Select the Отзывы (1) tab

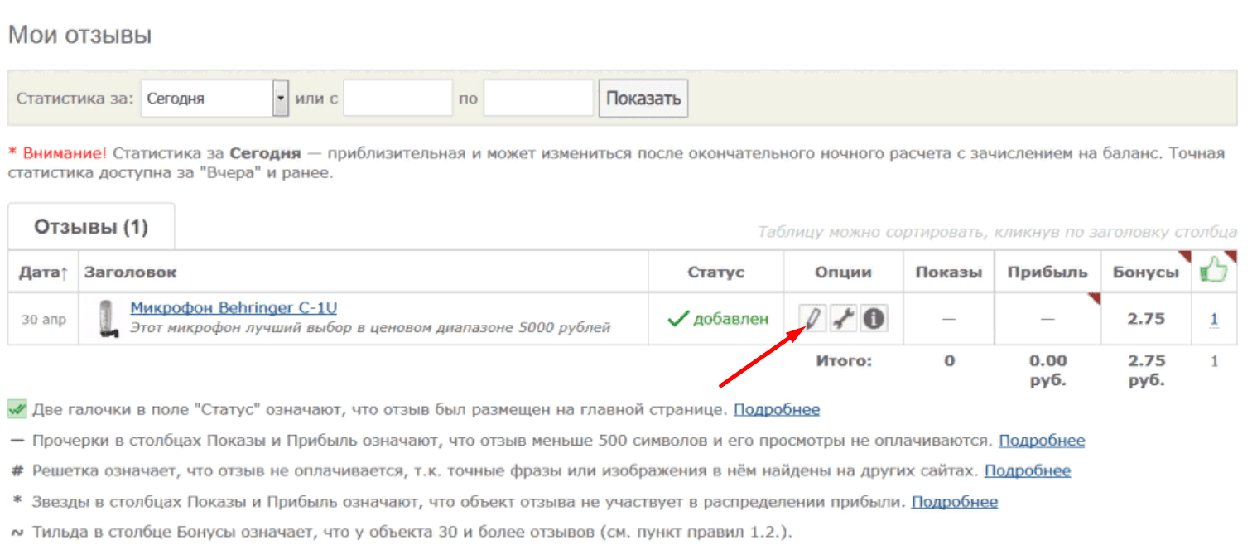point(91,227)
